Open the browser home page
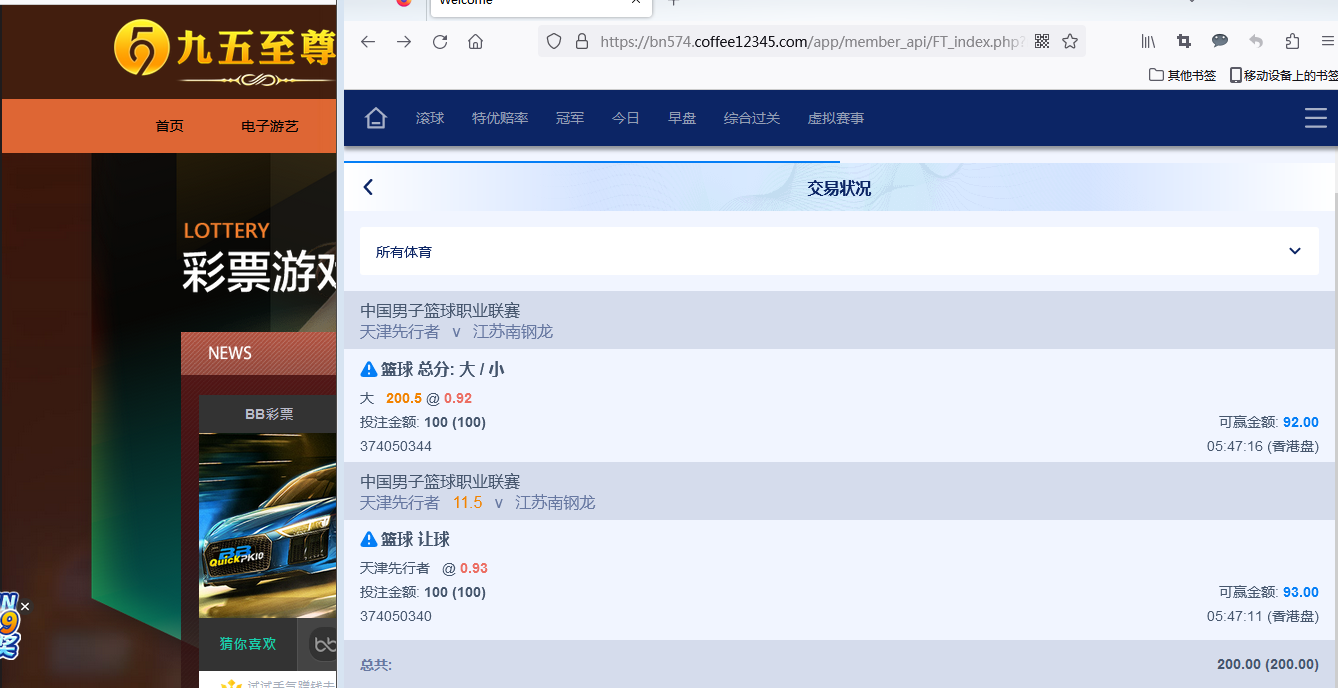Screen dimensions: 1338x688 point(476,41)
